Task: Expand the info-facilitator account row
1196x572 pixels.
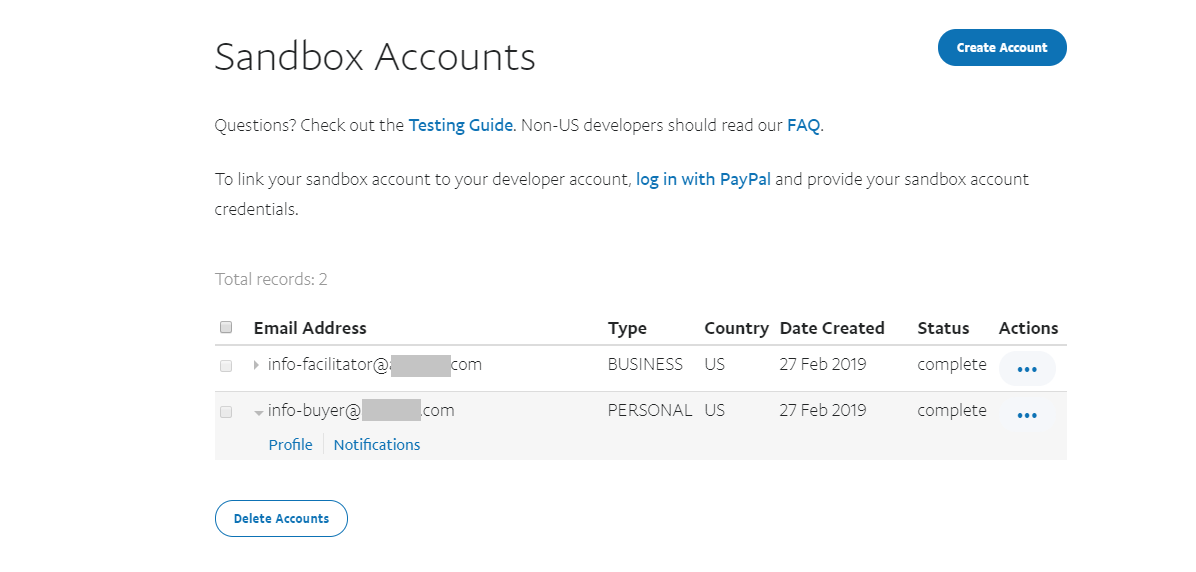Action: (x=257, y=365)
